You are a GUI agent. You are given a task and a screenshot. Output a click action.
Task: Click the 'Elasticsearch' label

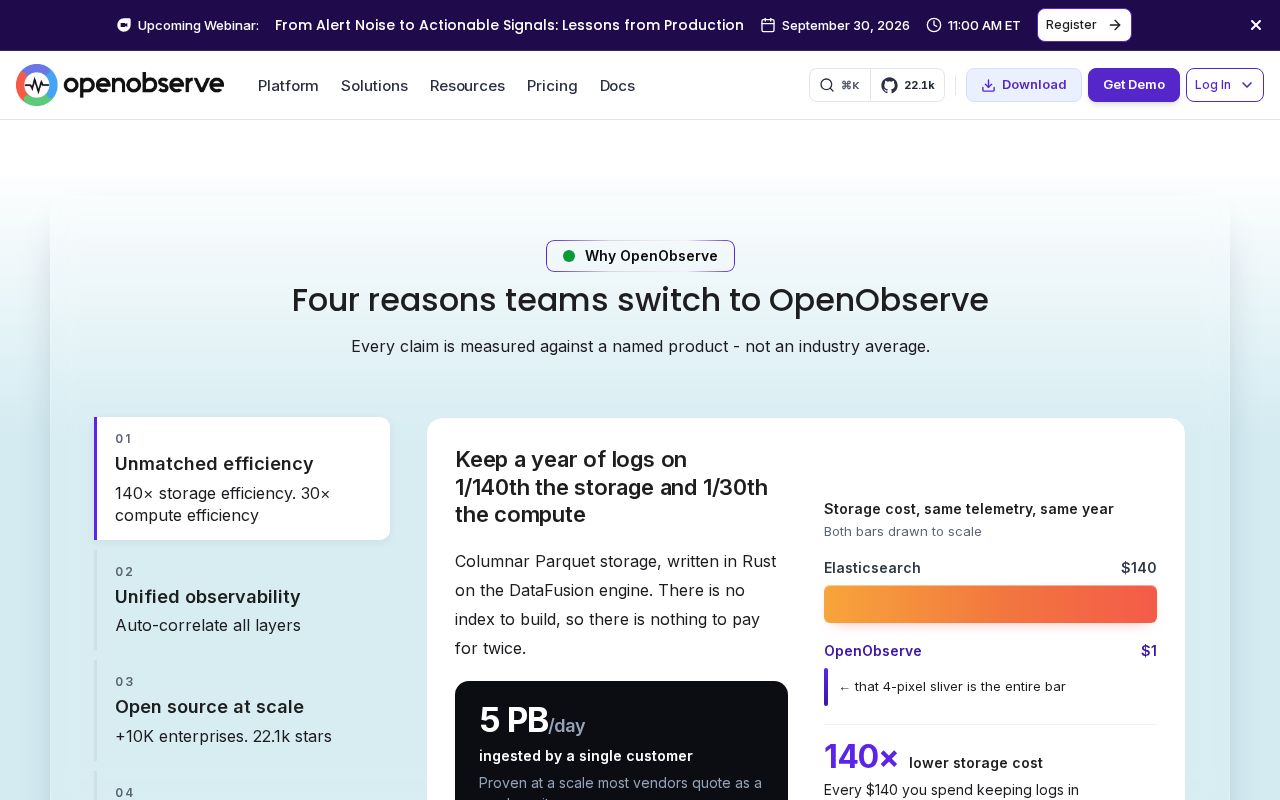coord(872,568)
